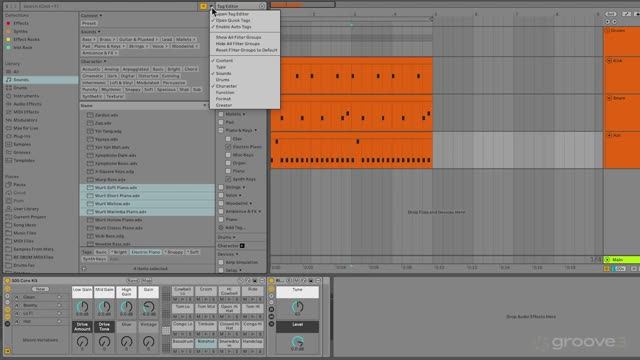This screenshot has height=360, width=640.
Task: Check the Clav tag checkbox
Action: click(x=228, y=139)
